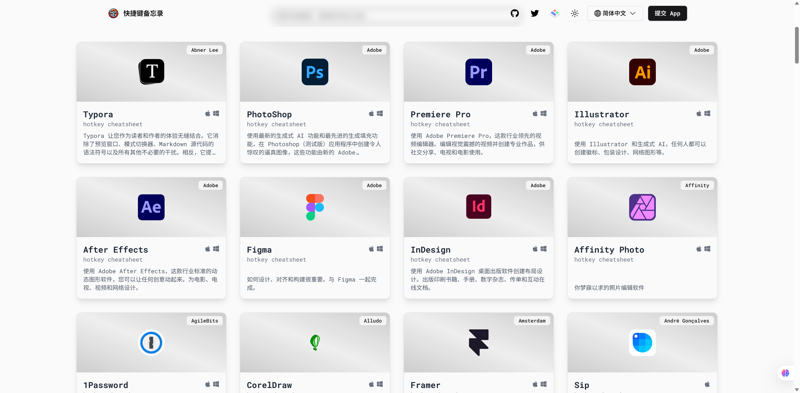Select the Framer card title
The height and width of the screenshot is (393, 800).
pyautogui.click(x=426, y=385)
